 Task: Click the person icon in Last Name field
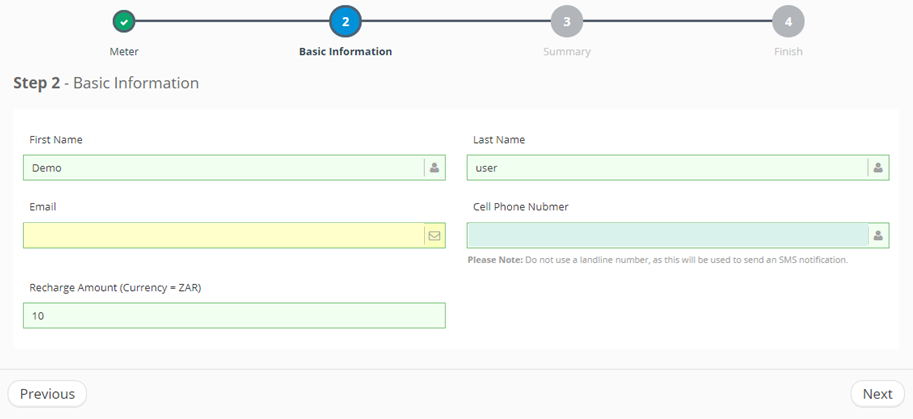pyautogui.click(x=878, y=168)
